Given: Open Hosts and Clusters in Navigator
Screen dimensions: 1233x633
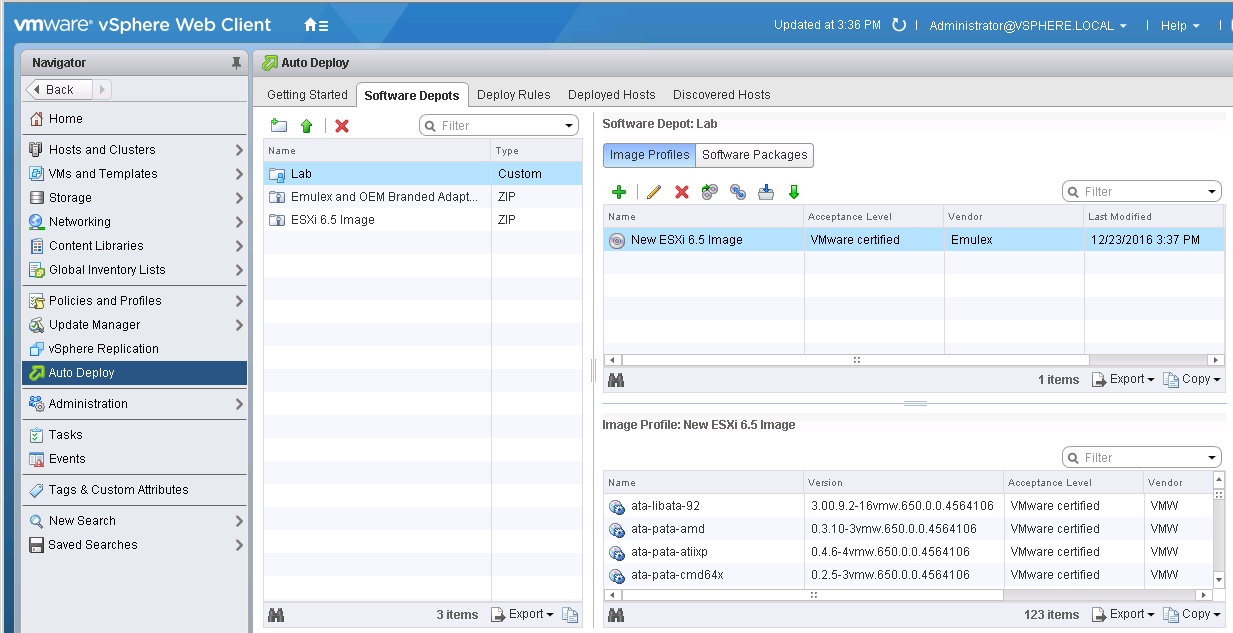Looking at the screenshot, I should (x=102, y=150).
